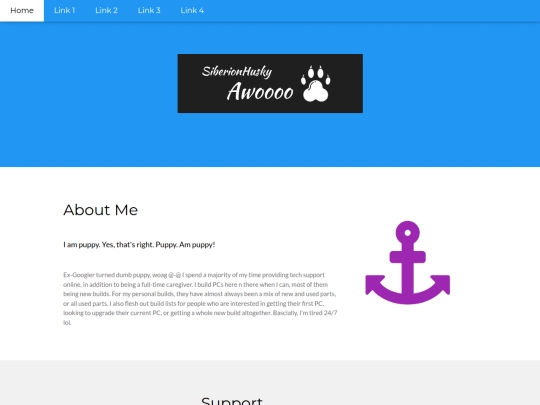Click the white paw print icon
540x405 pixels.
tap(315, 84)
